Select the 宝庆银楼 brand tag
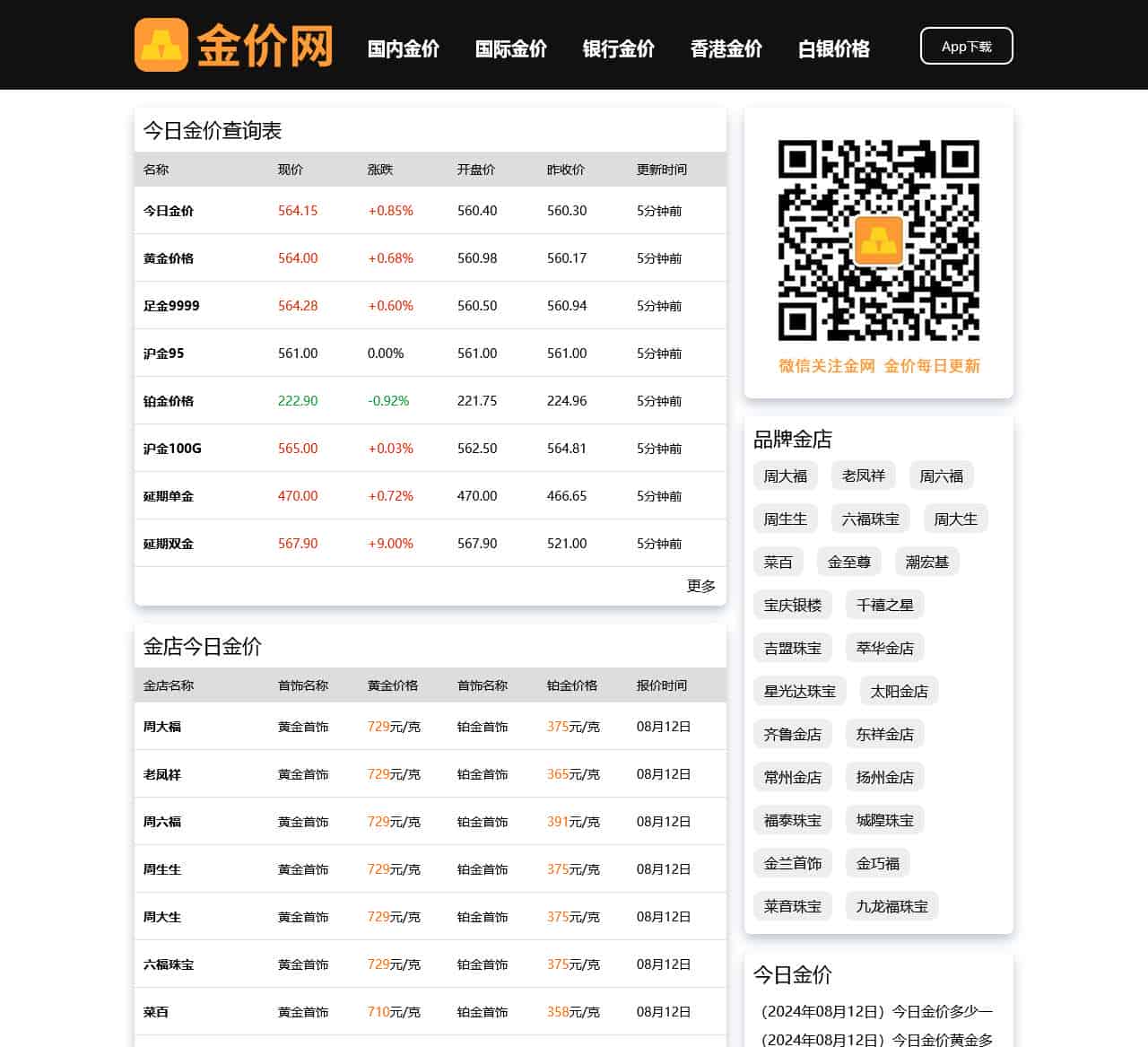Screen dimensions: 1148x1047 tap(793, 605)
